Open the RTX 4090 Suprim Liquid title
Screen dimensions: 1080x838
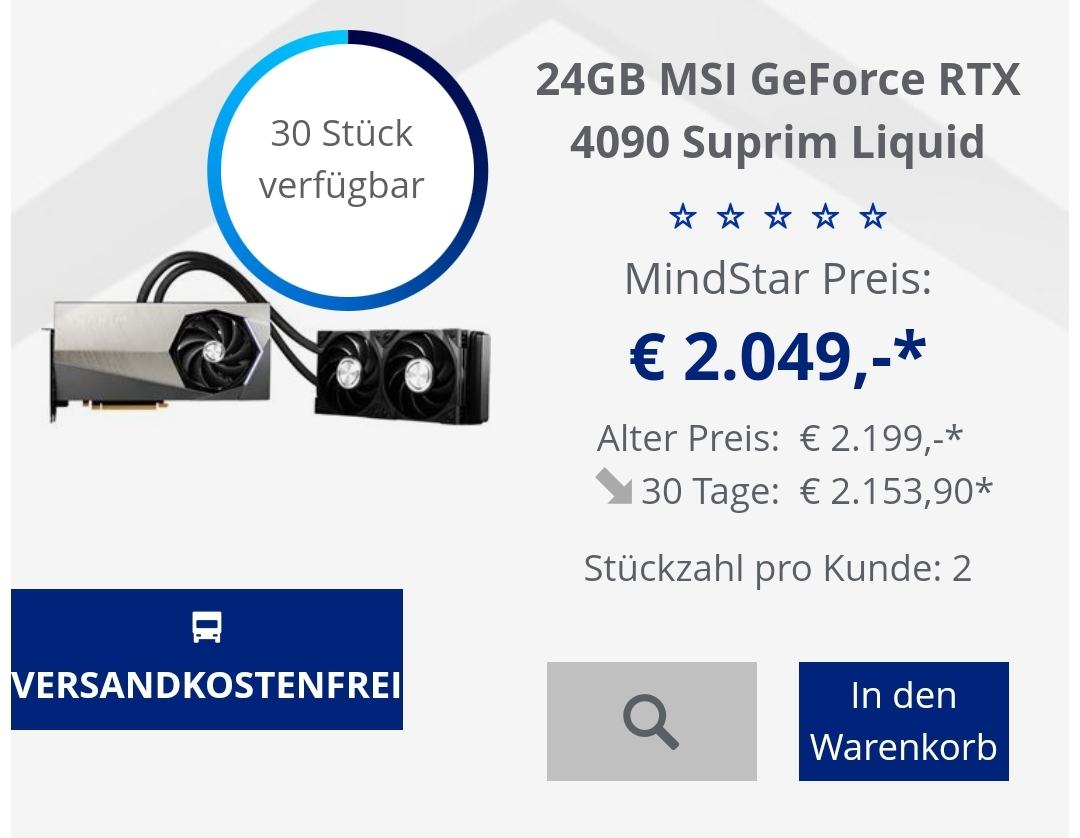coord(778,110)
